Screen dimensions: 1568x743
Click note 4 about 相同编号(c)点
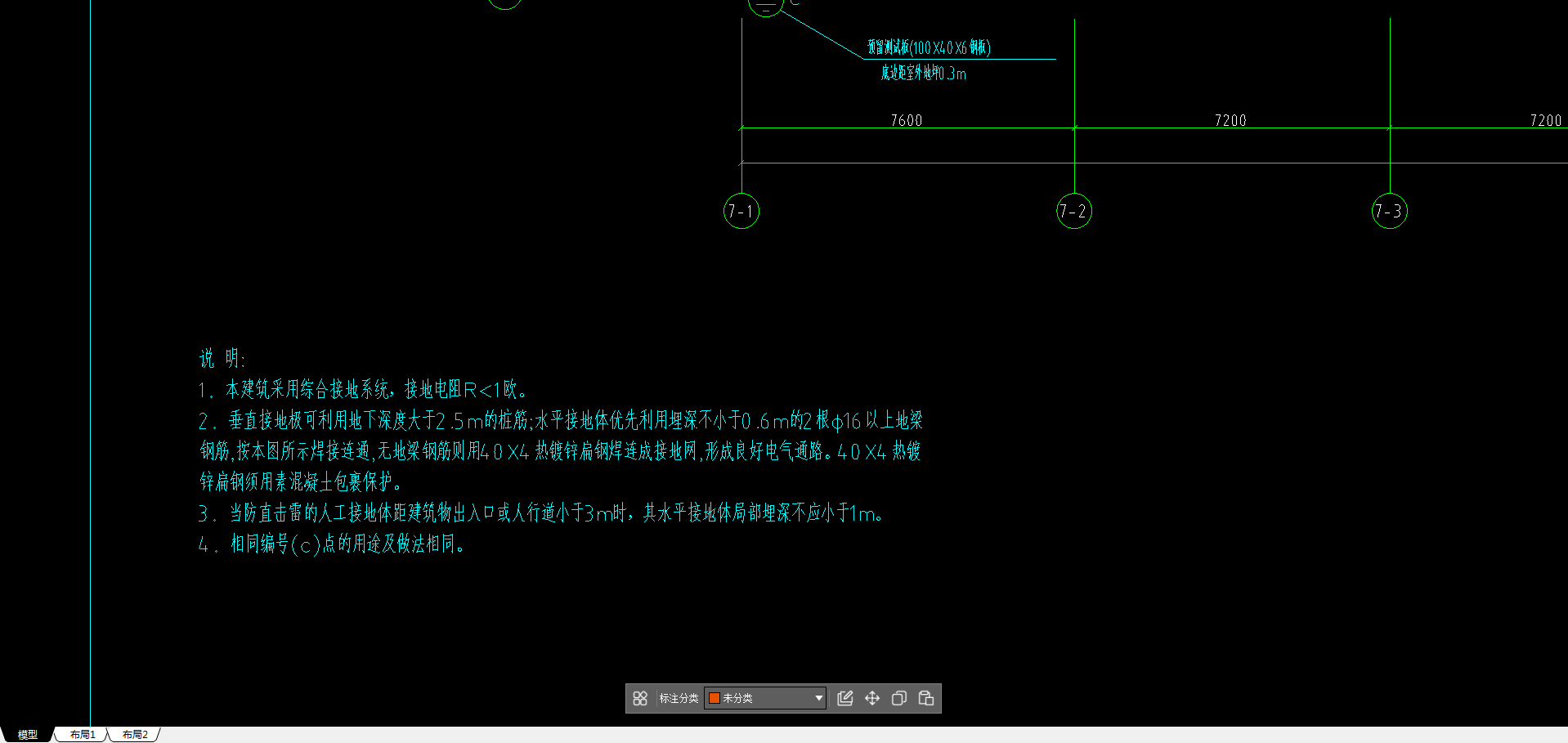coord(332,544)
